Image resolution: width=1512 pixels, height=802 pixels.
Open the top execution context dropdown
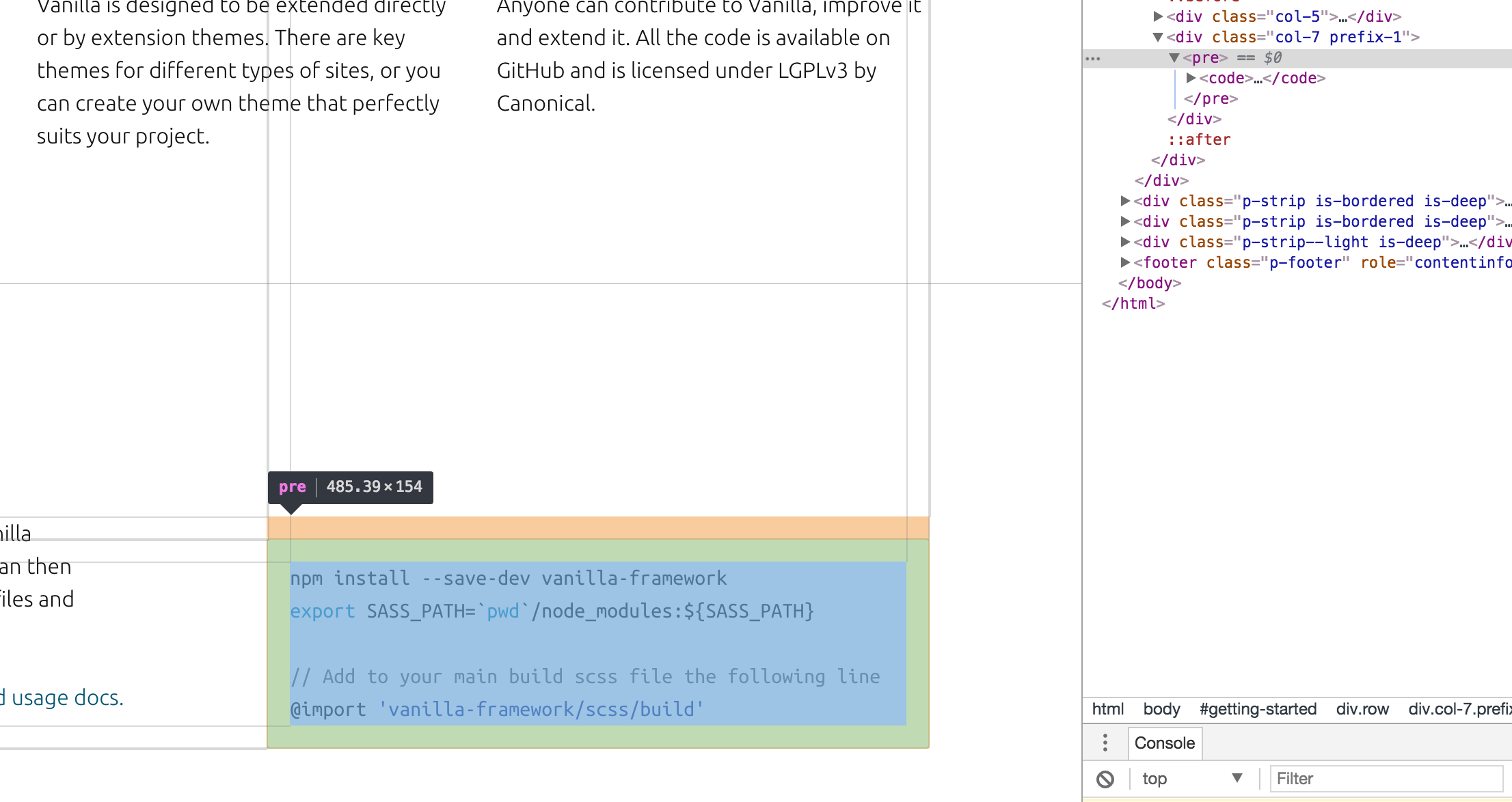[x=1193, y=778]
